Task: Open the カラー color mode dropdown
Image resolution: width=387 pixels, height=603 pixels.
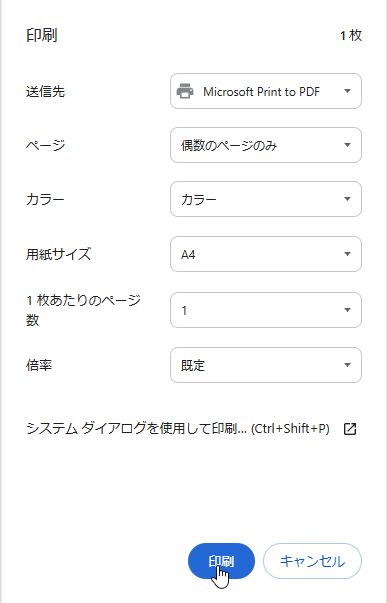Action: tap(266, 199)
